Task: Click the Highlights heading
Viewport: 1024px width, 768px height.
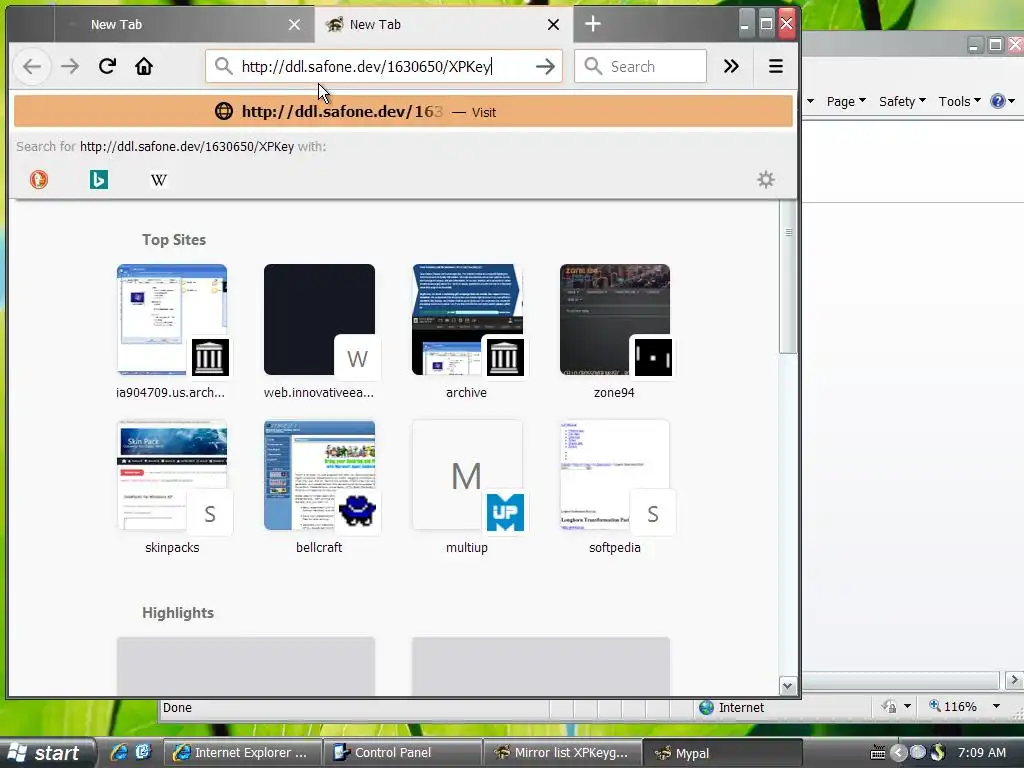Action: [x=178, y=613]
